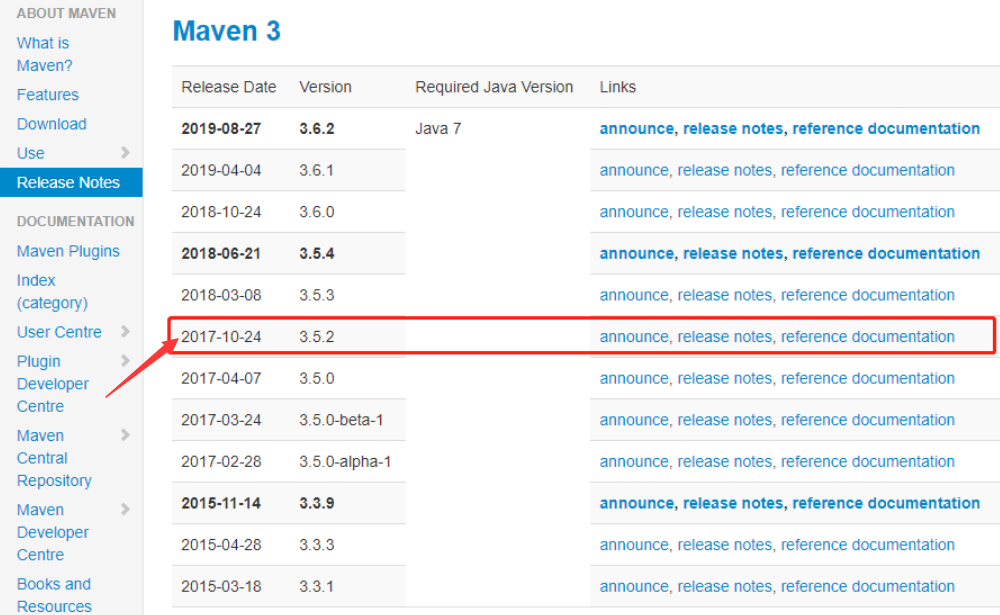Open the announce link for version 3.6.0
Viewport: 1000px width, 615px height.
[634, 212]
